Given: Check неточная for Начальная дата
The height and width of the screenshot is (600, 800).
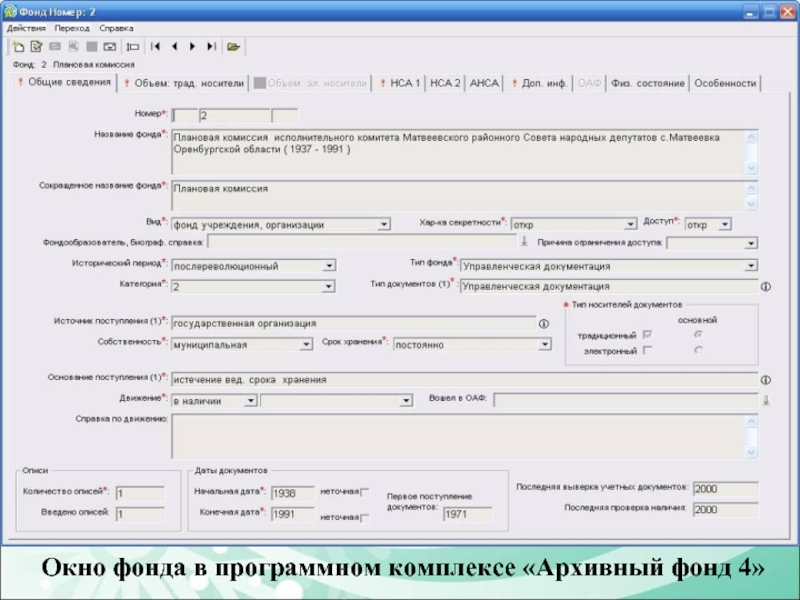Looking at the screenshot, I should coord(365,492).
